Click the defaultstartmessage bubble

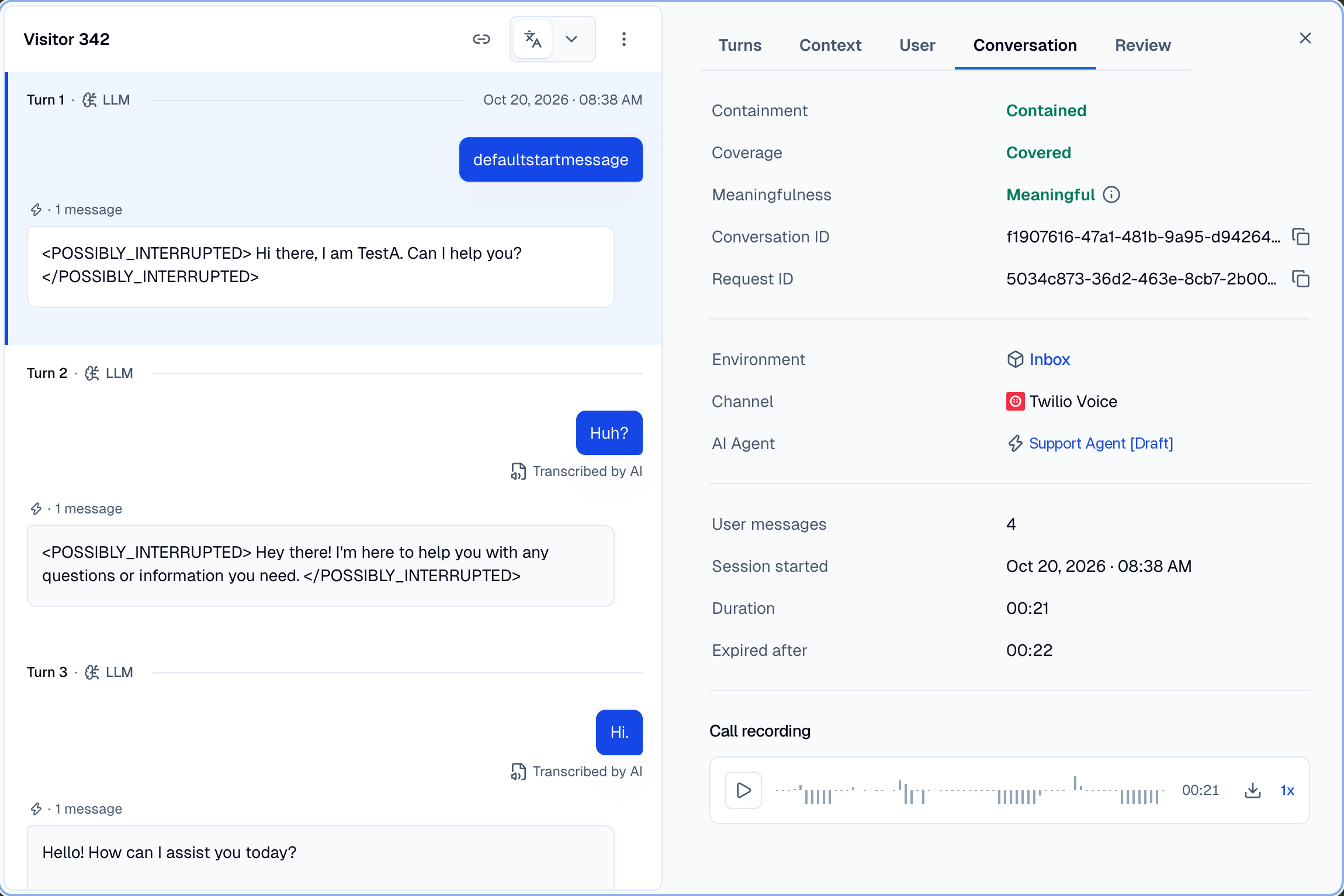coord(550,159)
